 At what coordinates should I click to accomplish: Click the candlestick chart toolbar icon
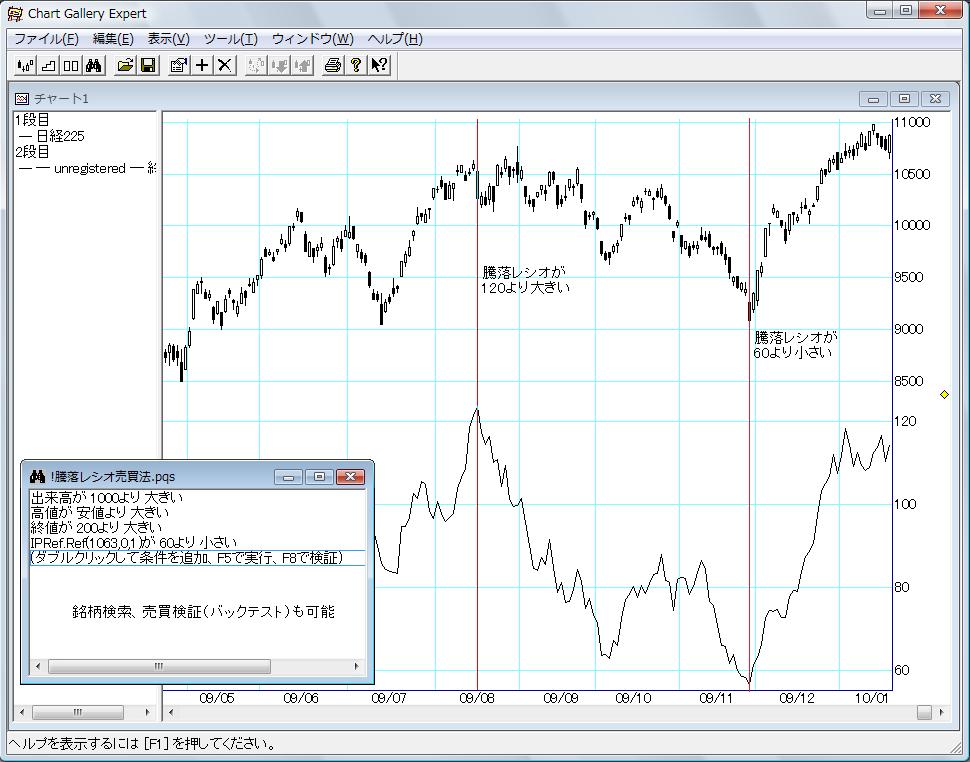pos(26,66)
